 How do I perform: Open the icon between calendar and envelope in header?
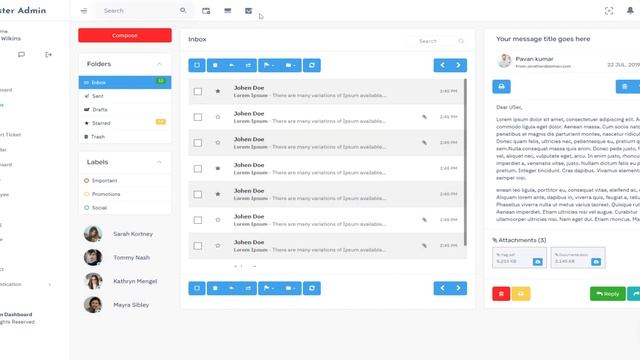[228, 11]
